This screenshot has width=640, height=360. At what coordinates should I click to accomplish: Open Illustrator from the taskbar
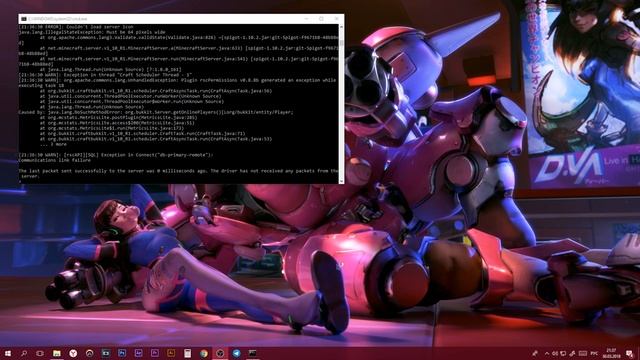171,353
